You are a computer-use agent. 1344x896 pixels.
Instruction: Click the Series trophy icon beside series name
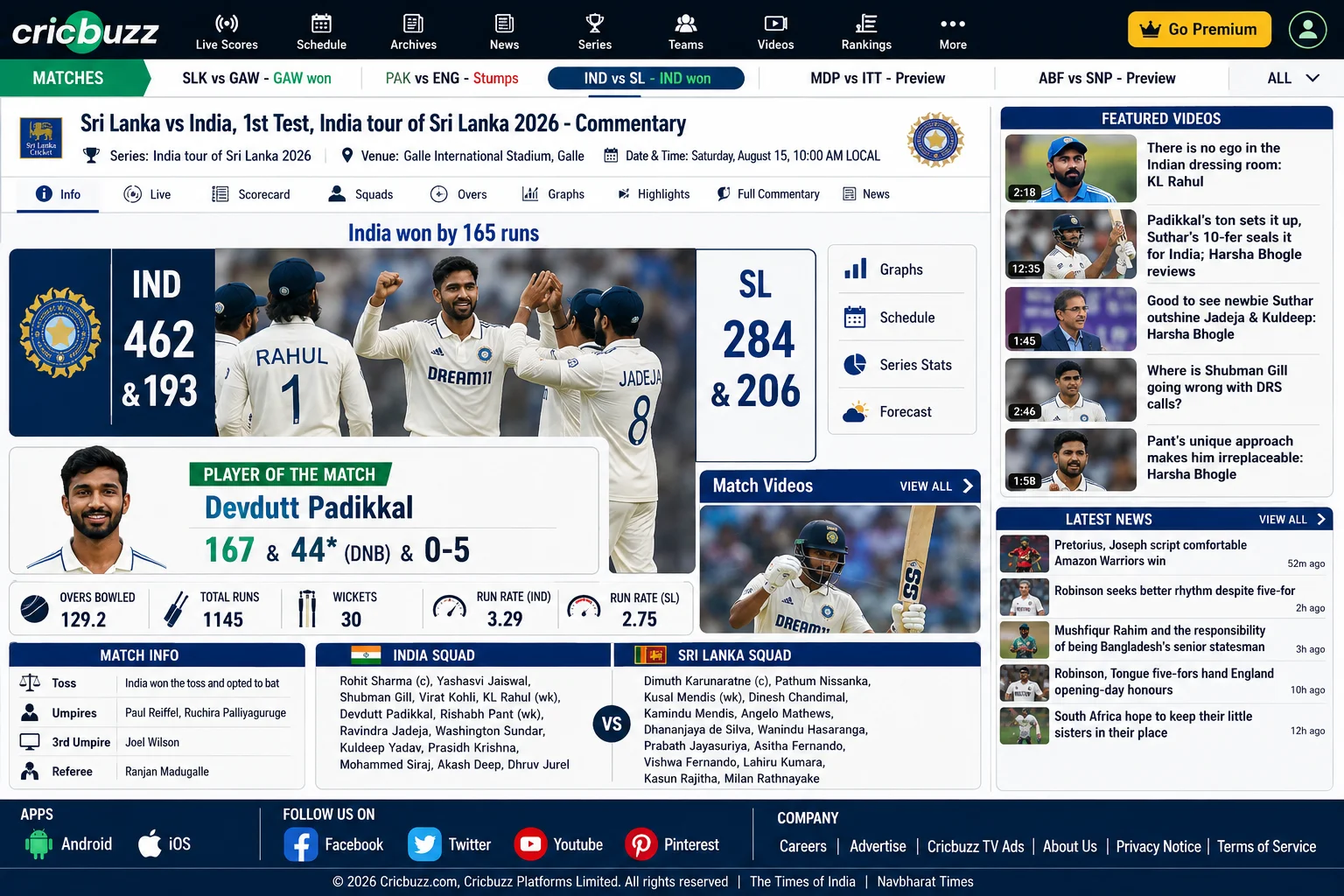pos(91,156)
